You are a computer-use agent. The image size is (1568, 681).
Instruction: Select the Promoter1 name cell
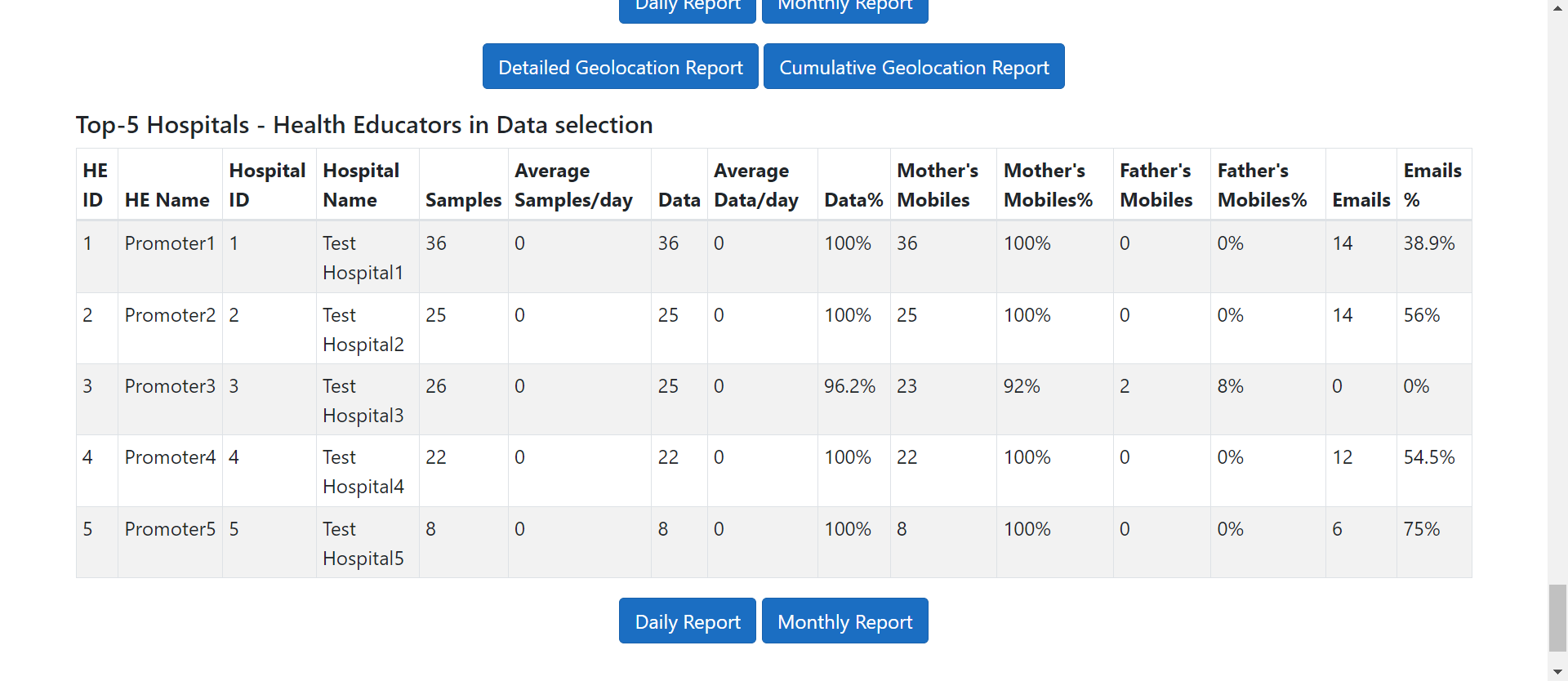170,243
